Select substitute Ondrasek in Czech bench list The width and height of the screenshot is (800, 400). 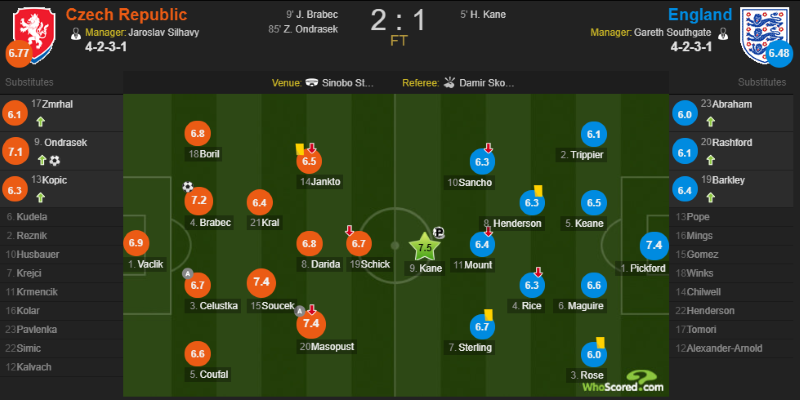pyautogui.click(x=61, y=151)
